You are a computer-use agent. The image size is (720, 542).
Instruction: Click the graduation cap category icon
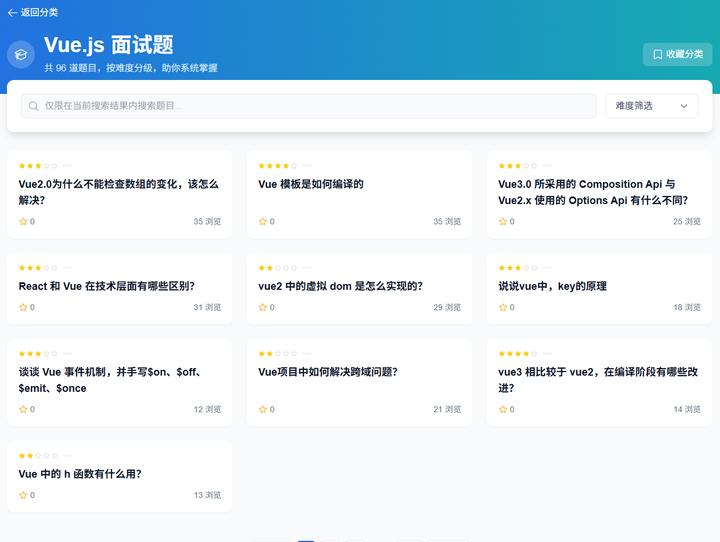click(21, 55)
